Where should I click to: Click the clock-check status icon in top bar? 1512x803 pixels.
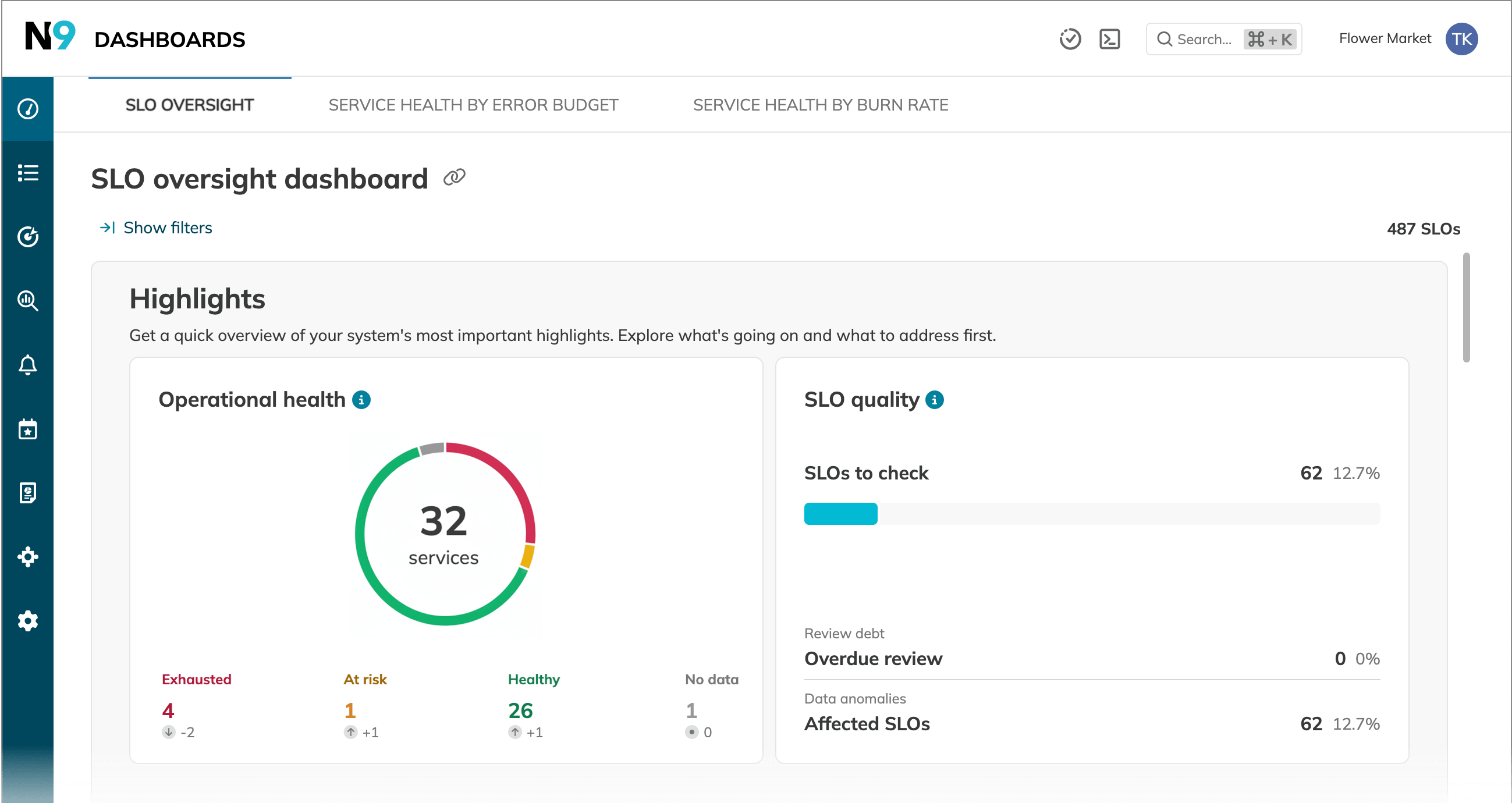(1070, 39)
